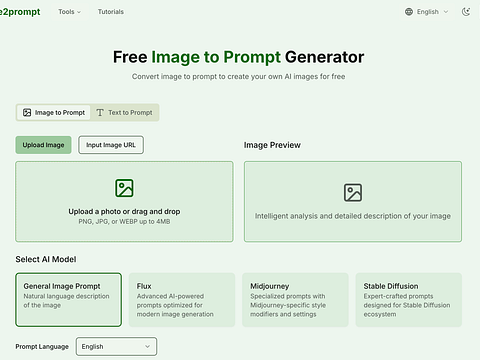Open the Tools dropdown menu
Image resolution: width=480 pixels, height=360 pixels.
click(69, 12)
